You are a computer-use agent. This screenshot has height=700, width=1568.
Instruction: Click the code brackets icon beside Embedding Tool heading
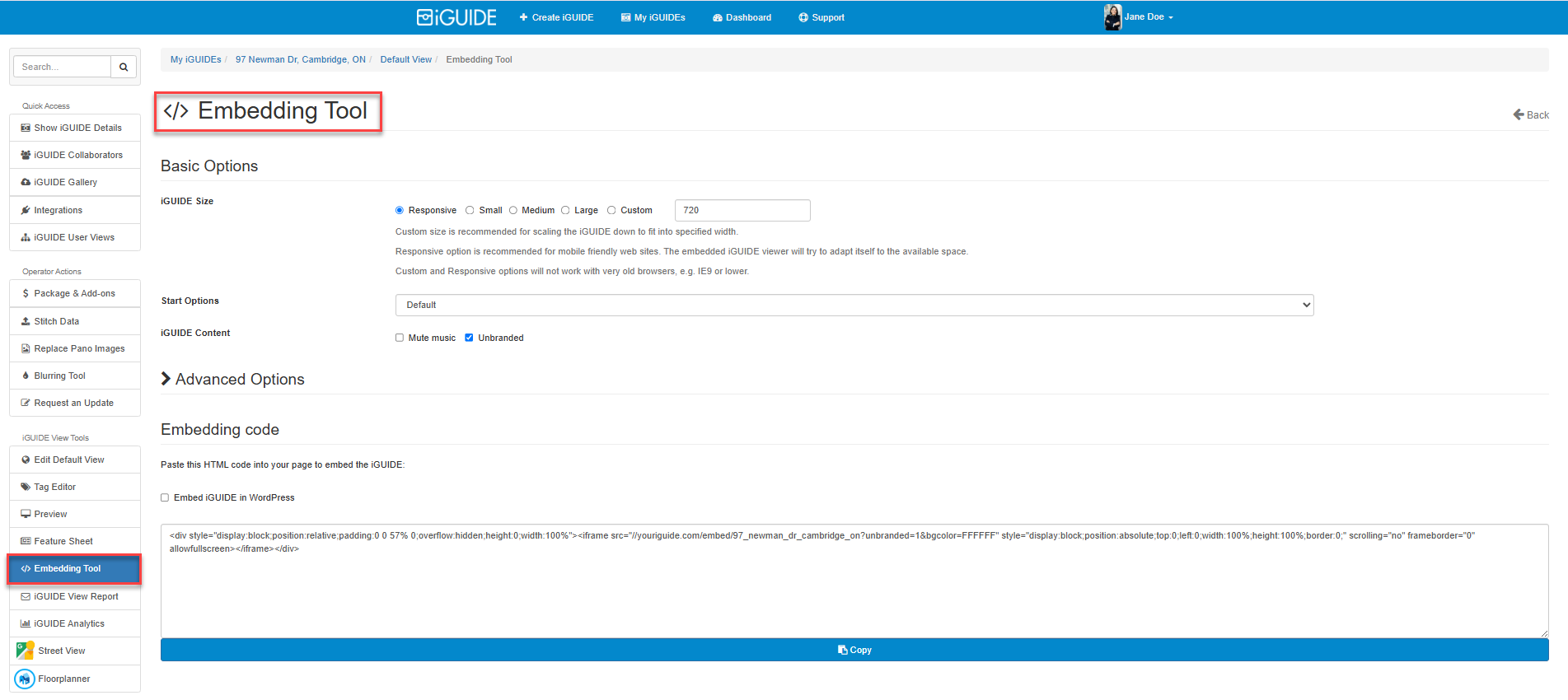click(176, 111)
